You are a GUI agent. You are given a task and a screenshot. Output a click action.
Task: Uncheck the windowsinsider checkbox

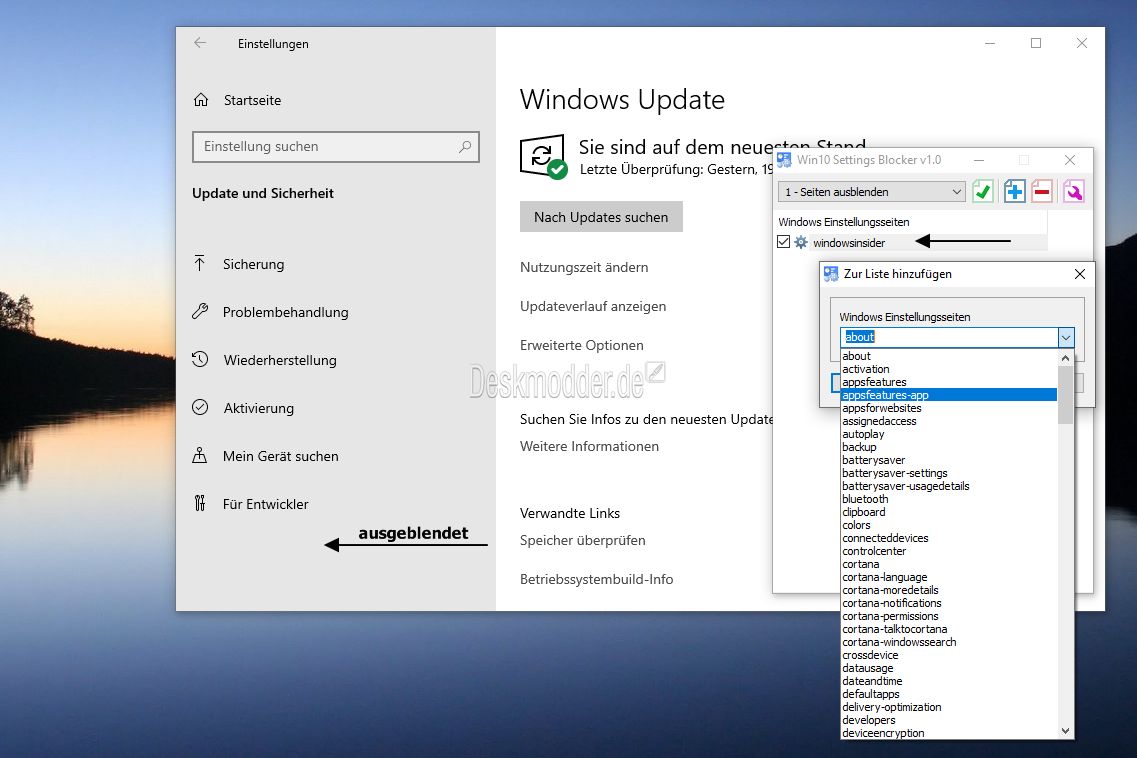coord(783,242)
